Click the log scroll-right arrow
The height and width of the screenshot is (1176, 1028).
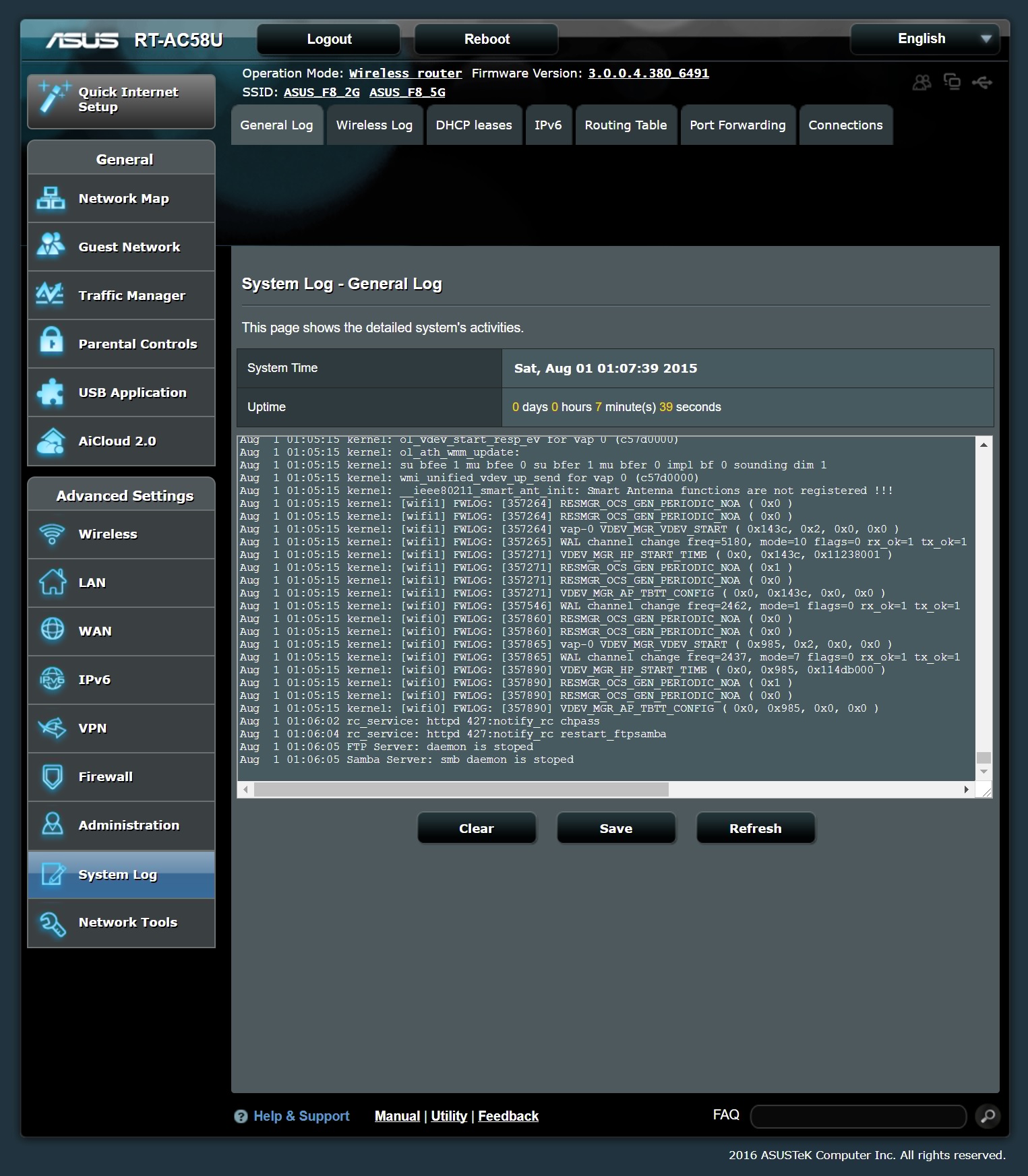click(967, 789)
